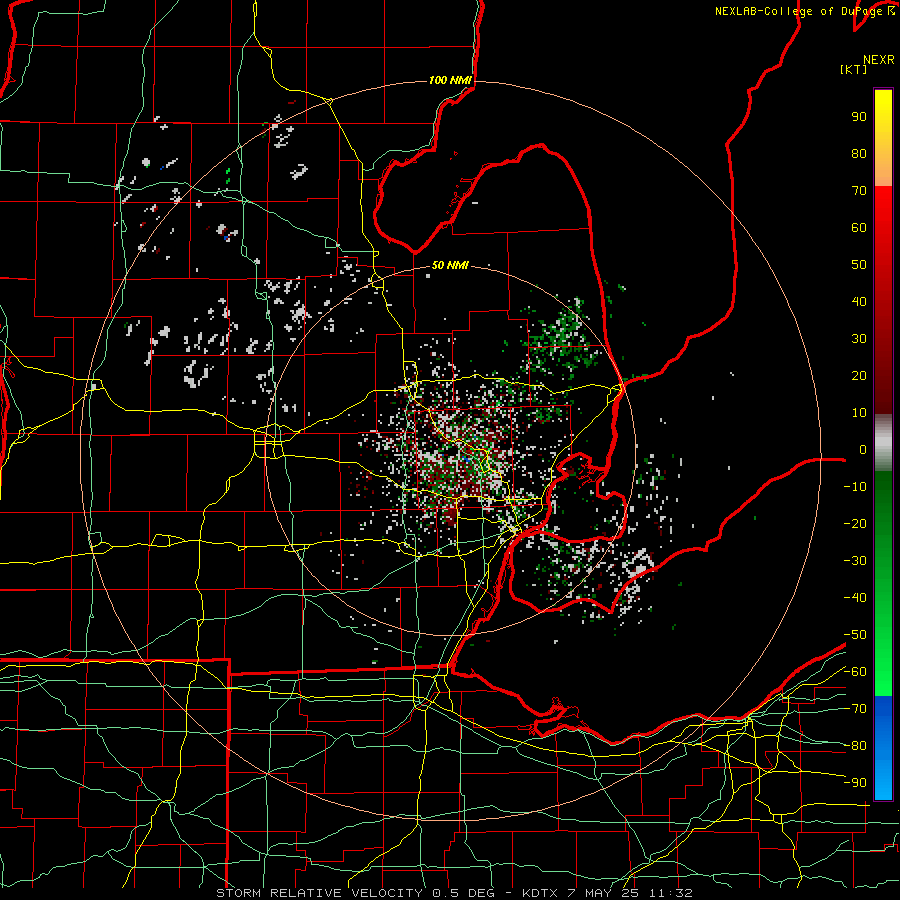The height and width of the screenshot is (900, 900).
Task: Click the -70 value on the velocity scale
Action: [855, 709]
